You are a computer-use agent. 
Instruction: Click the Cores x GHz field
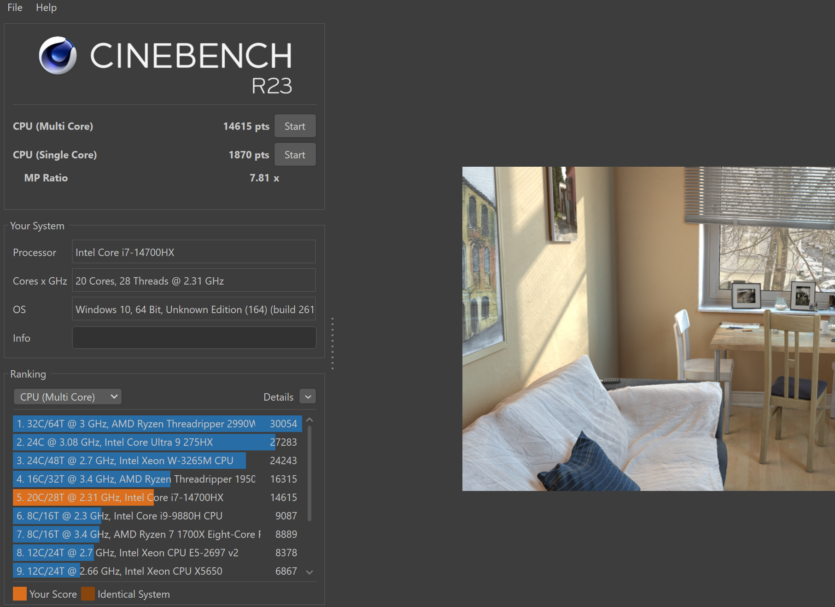click(x=194, y=281)
